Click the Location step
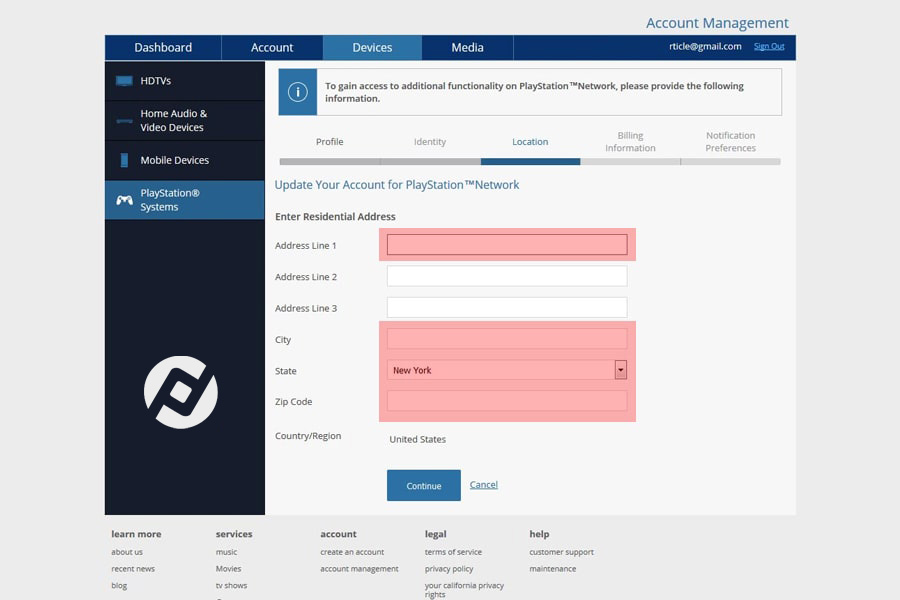The width and height of the screenshot is (900, 600). tap(530, 142)
